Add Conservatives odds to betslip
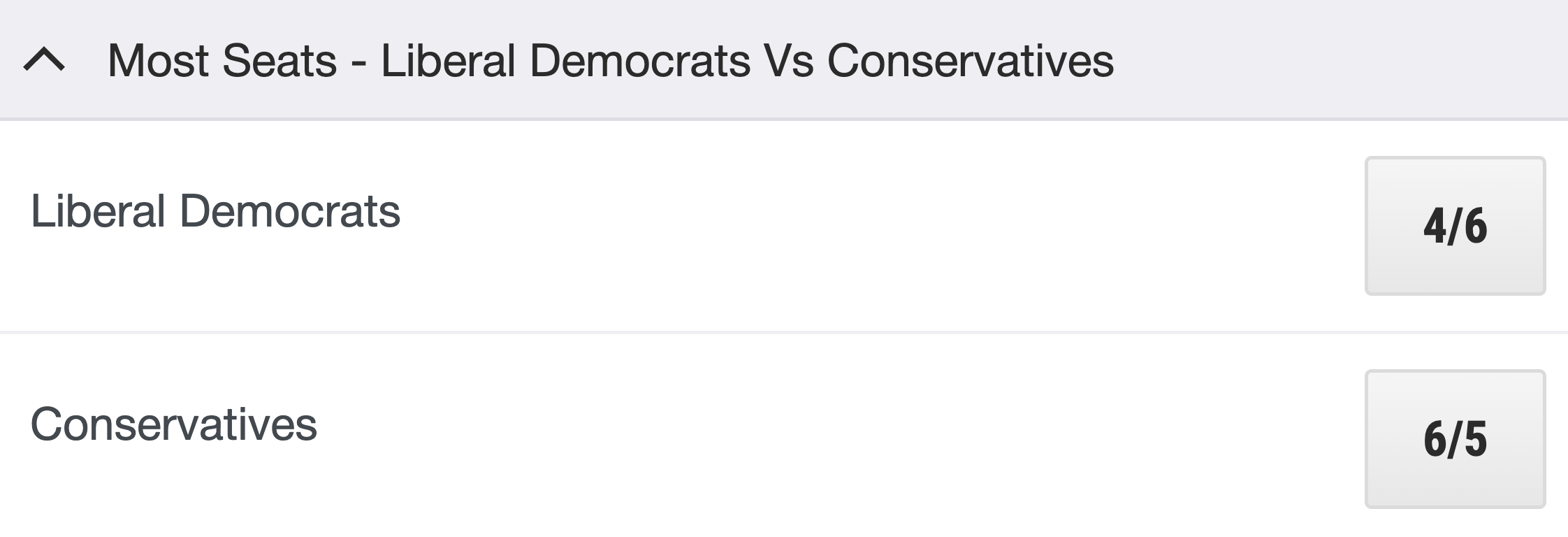The image size is (1568, 537). (1455, 439)
